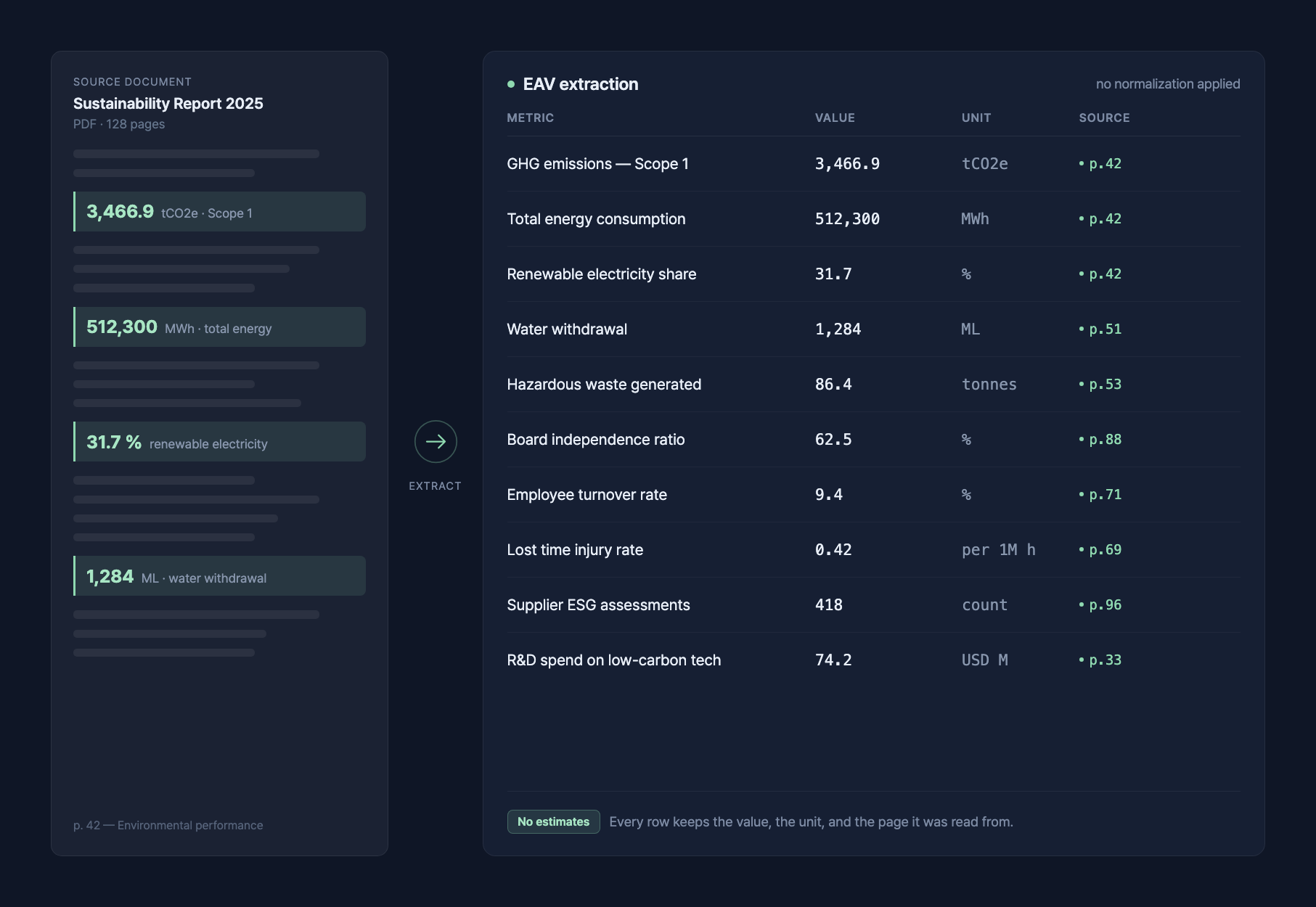1316x907 pixels.
Task: Select the 'R&D spend on low-carbon tech' metric row
Action: (873, 660)
